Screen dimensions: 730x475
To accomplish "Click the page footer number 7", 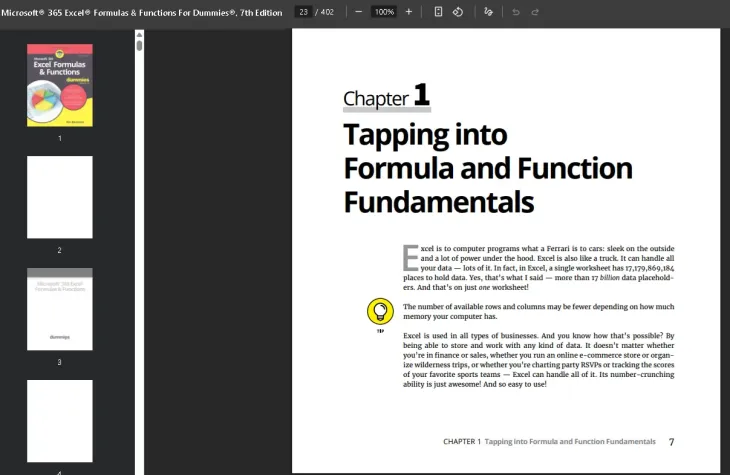I will [671, 441].
